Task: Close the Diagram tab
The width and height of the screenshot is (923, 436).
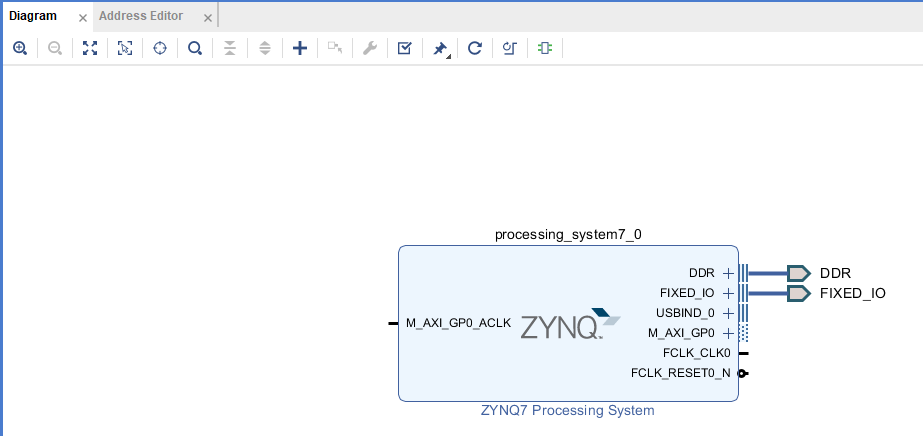Action: pos(83,18)
